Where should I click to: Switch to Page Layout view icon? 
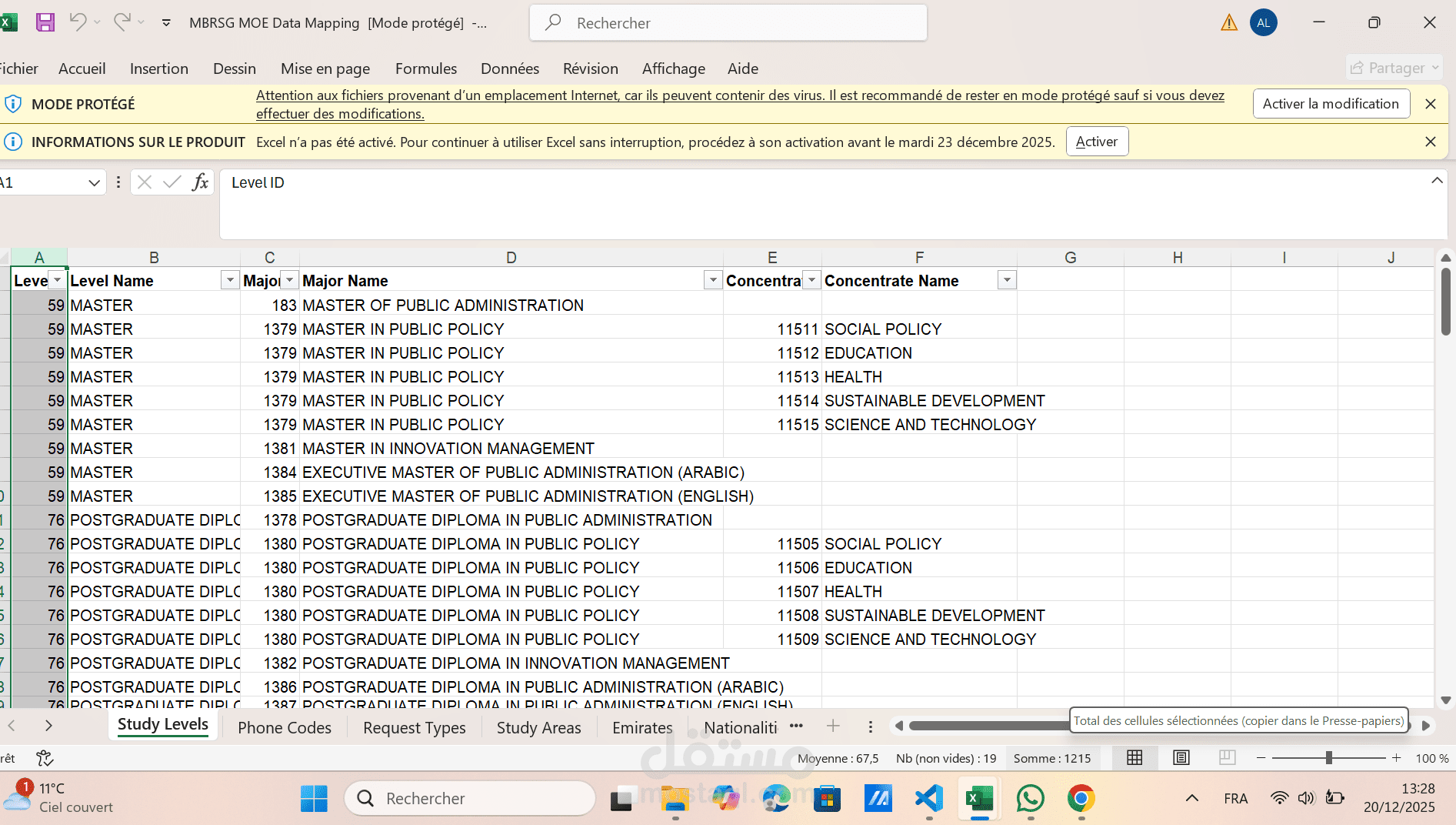1181,758
